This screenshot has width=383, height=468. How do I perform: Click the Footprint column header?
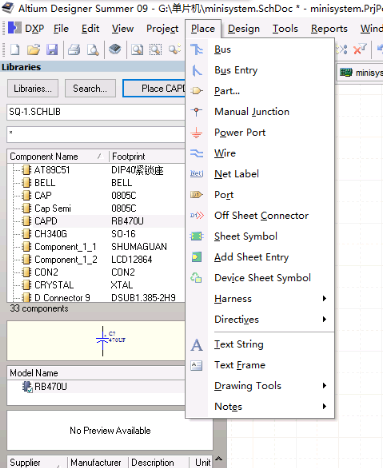(x=147, y=156)
